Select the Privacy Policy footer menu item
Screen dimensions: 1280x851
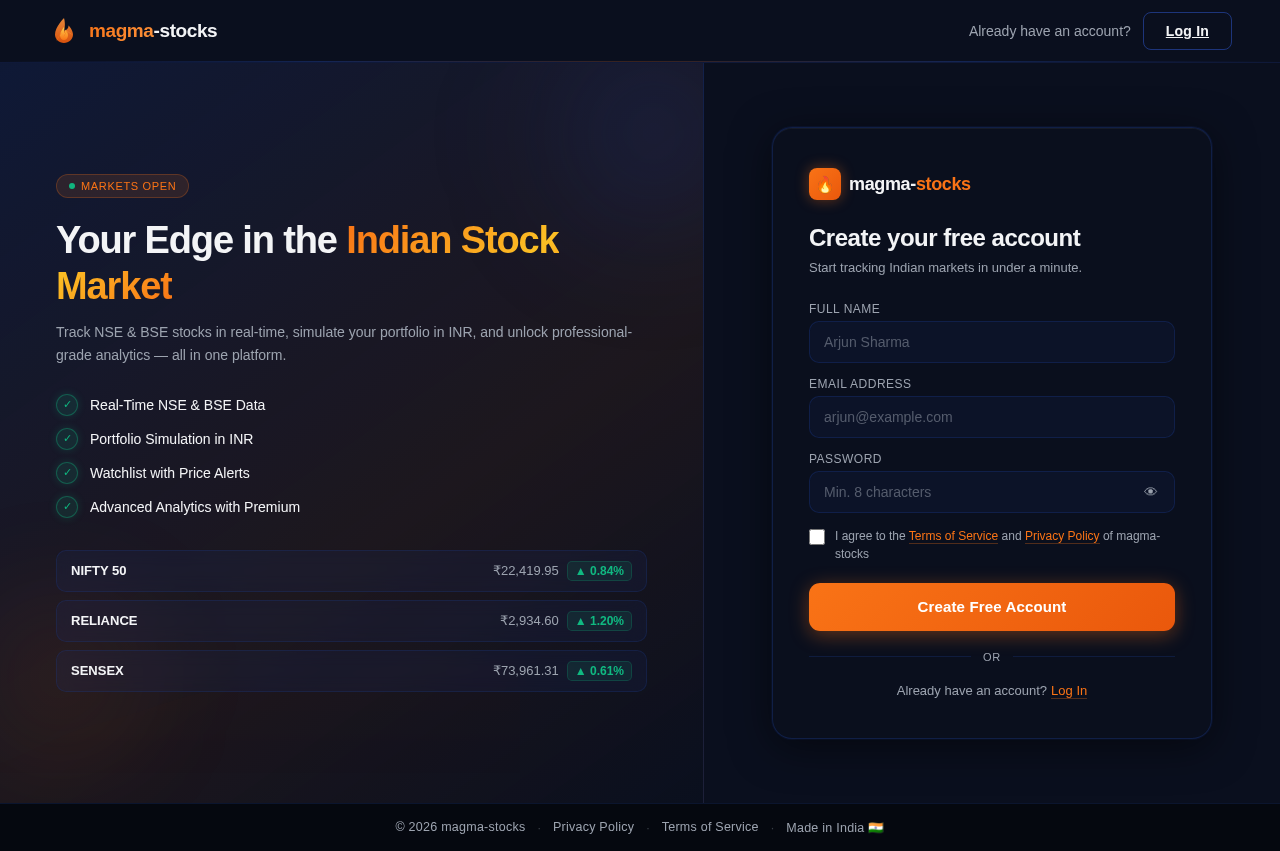coord(593,826)
